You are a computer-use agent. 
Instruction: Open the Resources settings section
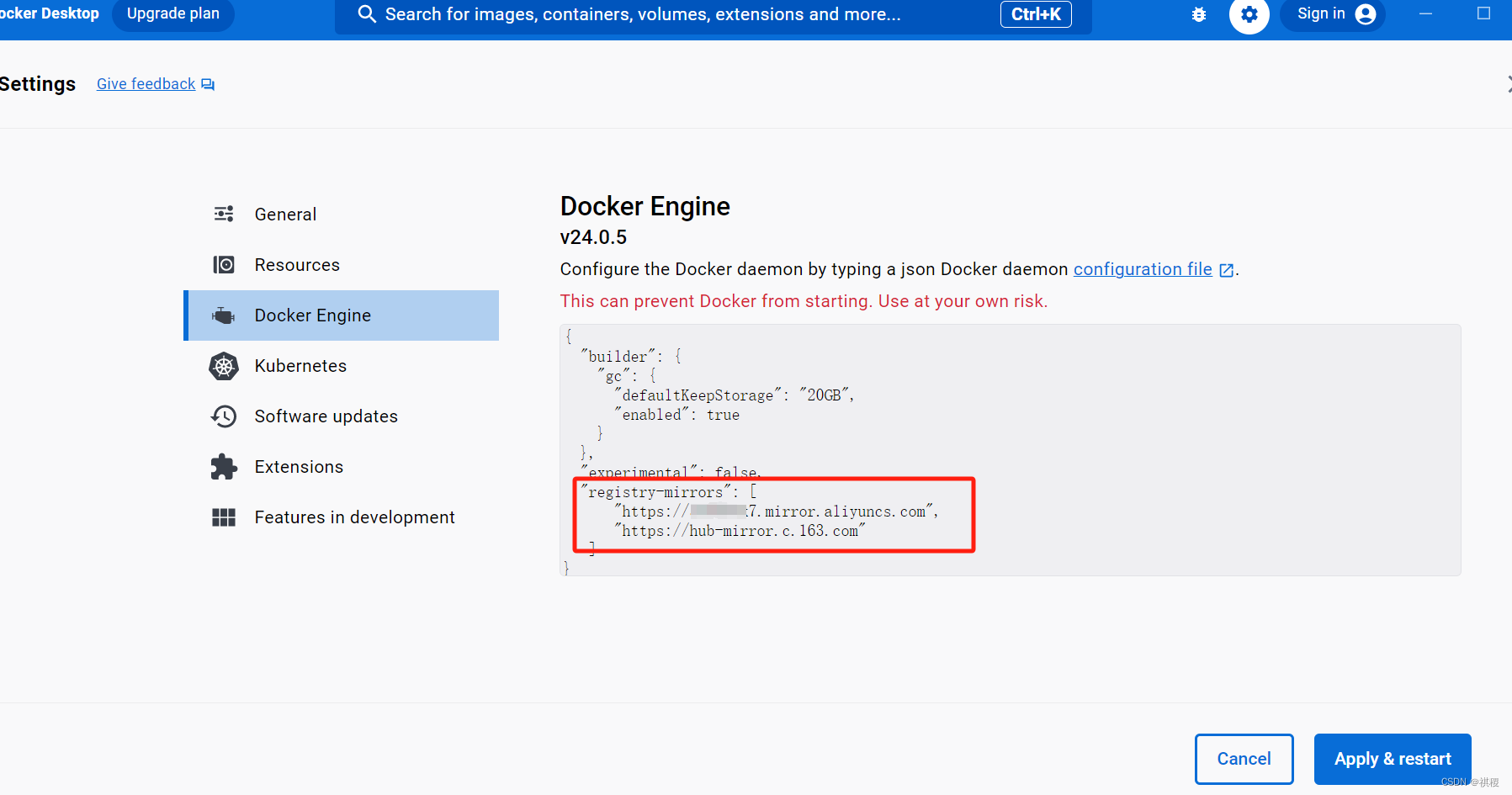click(342, 265)
